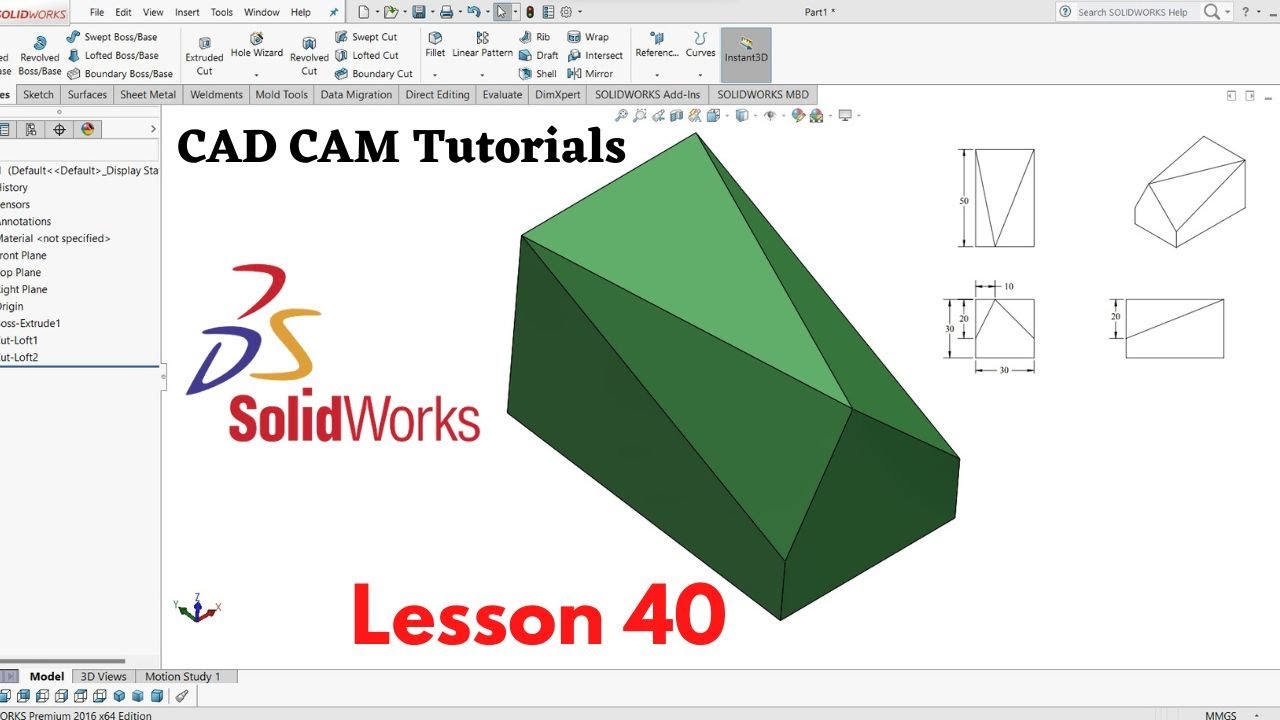
Task: Click the New document icon
Action: point(363,12)
